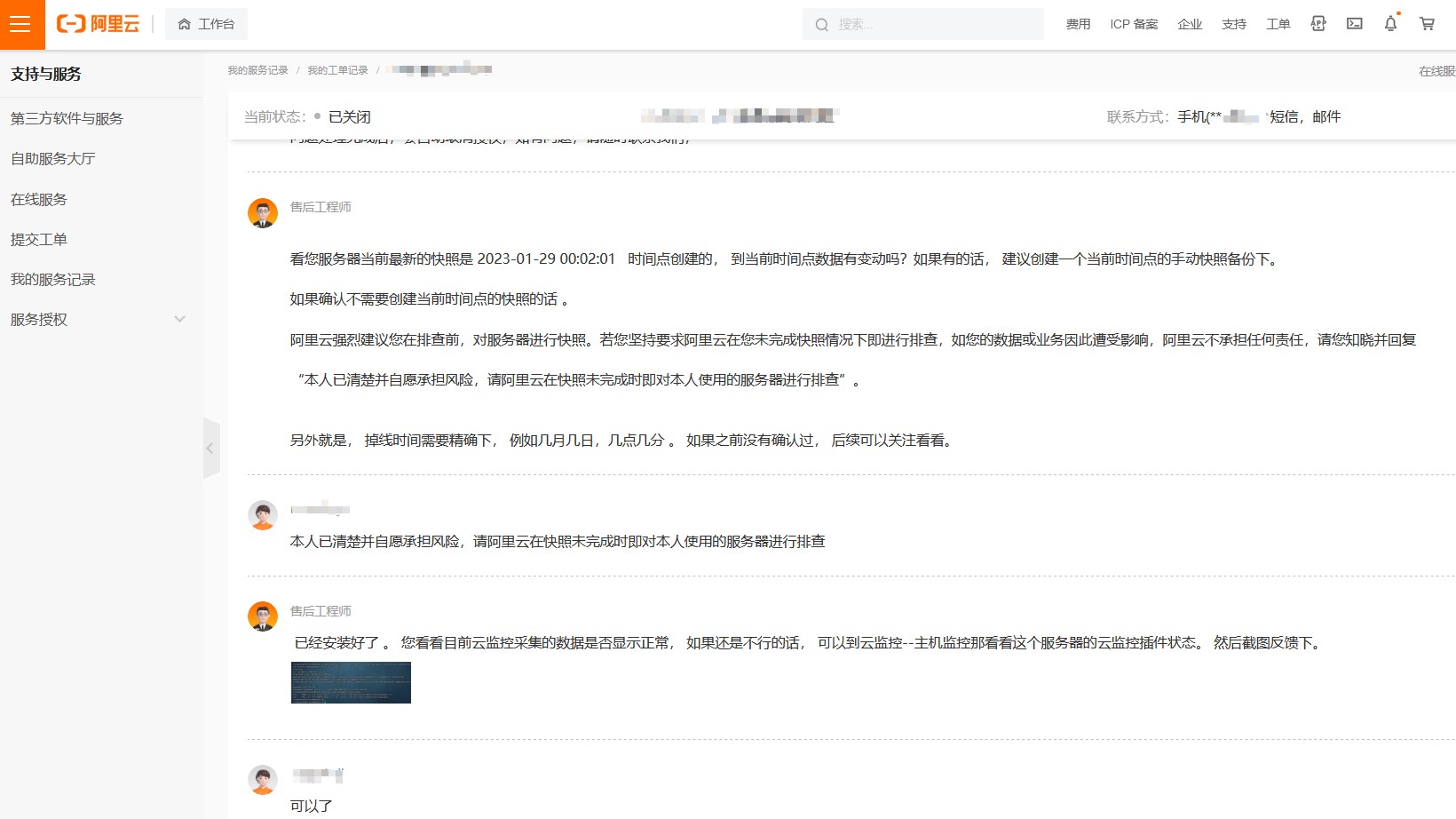Click the first 售后工程师 avatar

(x=263, y=213)
